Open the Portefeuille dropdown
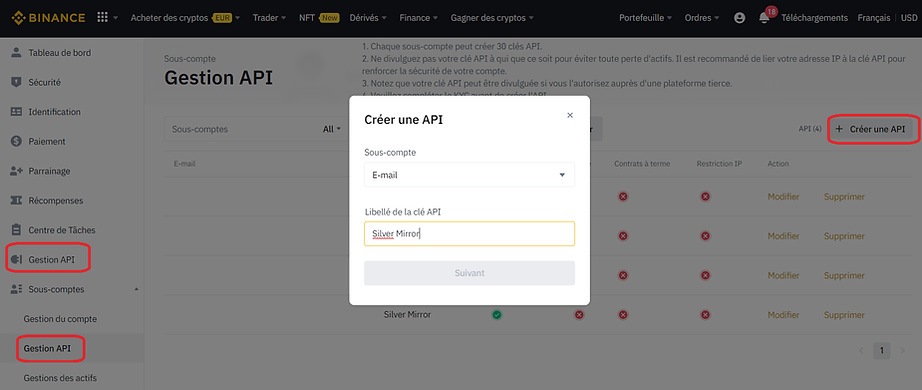 pyautogui.click(x=646, y=18)
